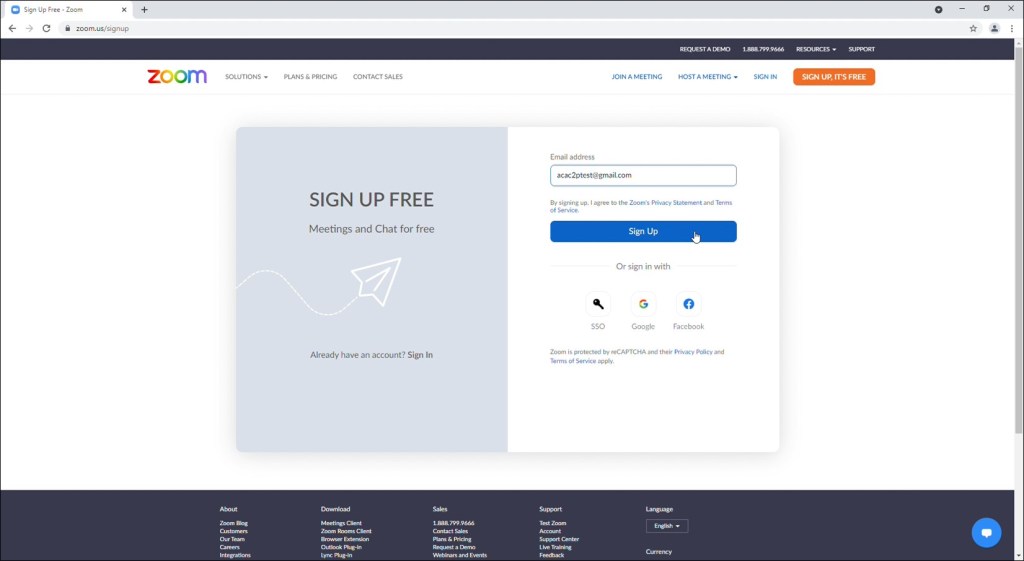Click the SSO key sign-in icon

(x=598, y=304)
